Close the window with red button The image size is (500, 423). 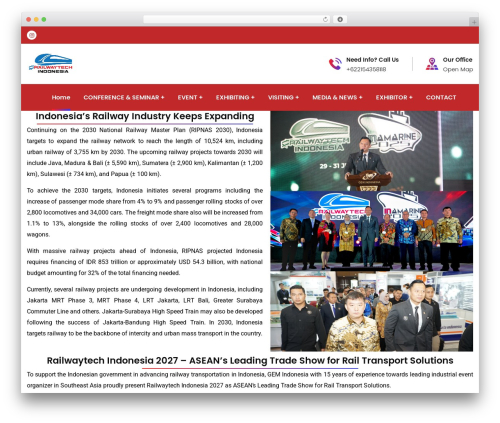[29, 19]
